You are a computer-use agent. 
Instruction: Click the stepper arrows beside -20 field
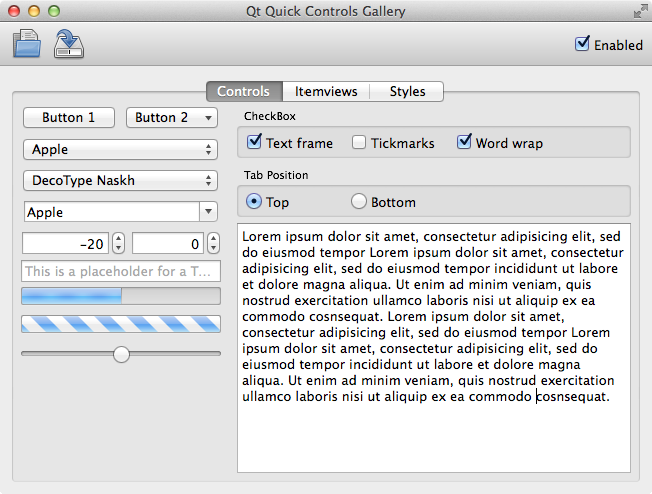tap(118, 243)
